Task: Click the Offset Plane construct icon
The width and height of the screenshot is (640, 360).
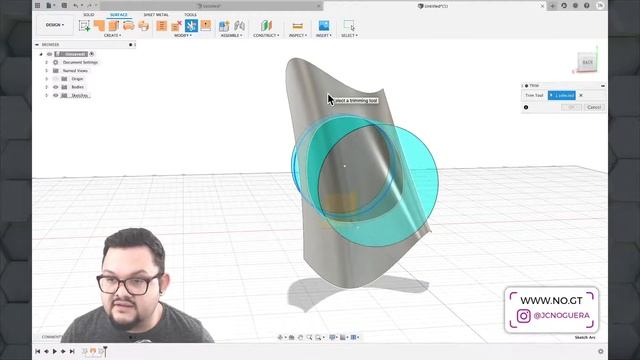Action: pos(266,26)
